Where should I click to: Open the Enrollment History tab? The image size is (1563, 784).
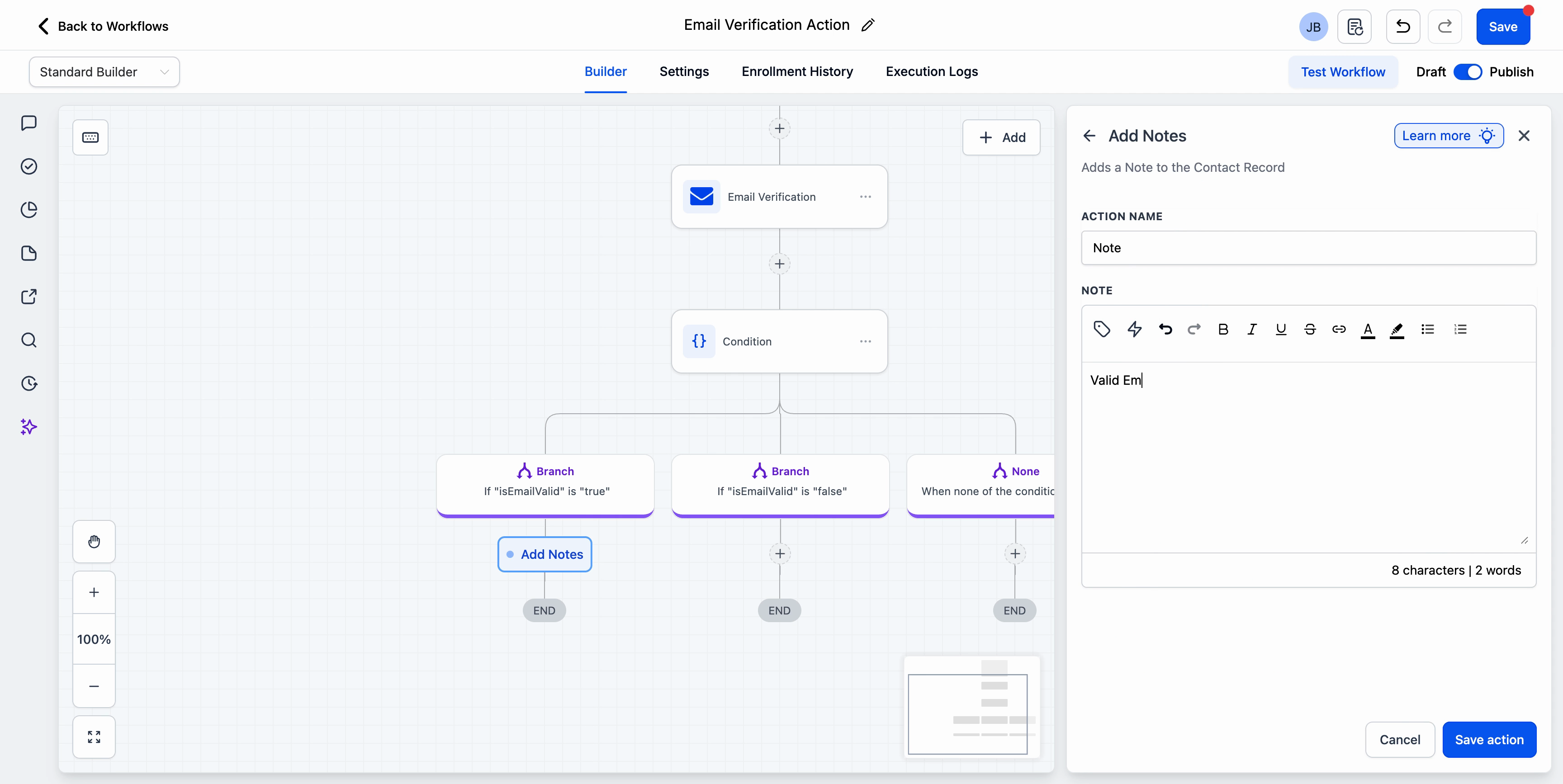(796, 71)
